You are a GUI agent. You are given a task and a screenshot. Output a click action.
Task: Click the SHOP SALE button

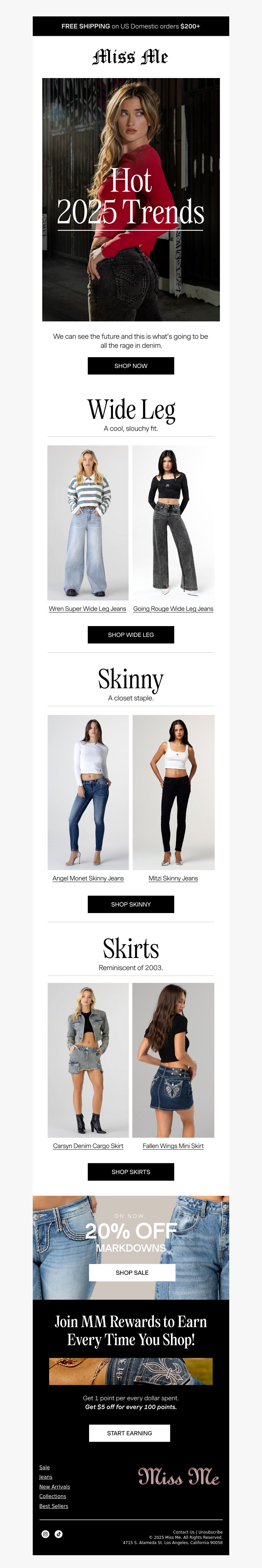[x=132, y=1273]
